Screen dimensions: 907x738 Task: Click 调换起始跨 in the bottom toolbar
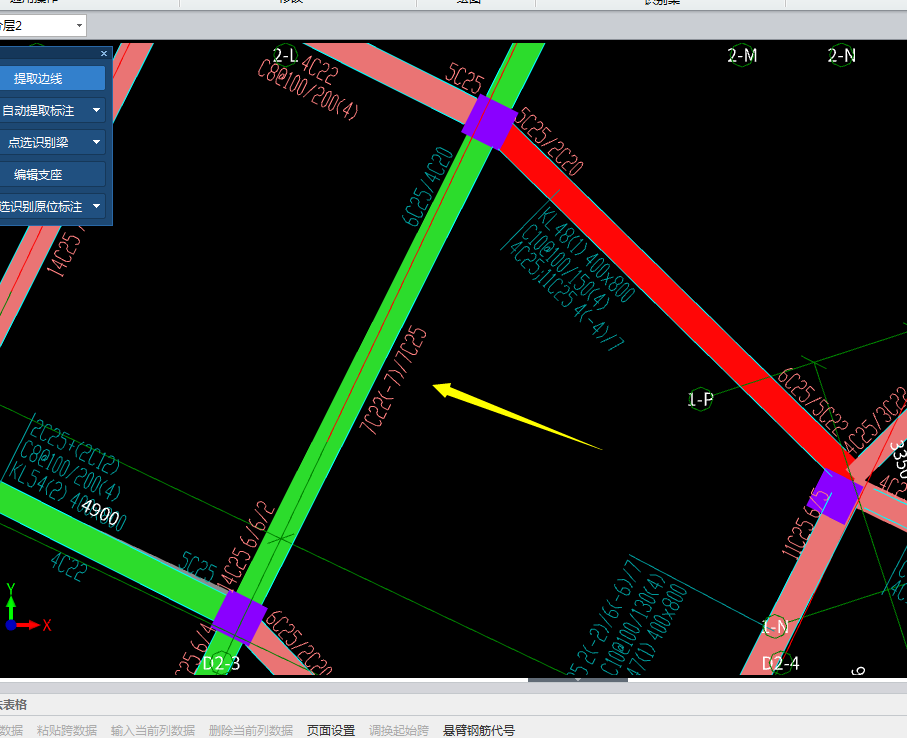399,730
